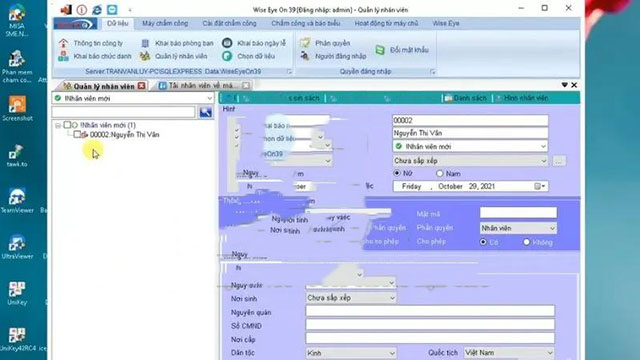Screen dimensions: 640x360
Task: Select Nam gender radio button
Action: (440, 173)
